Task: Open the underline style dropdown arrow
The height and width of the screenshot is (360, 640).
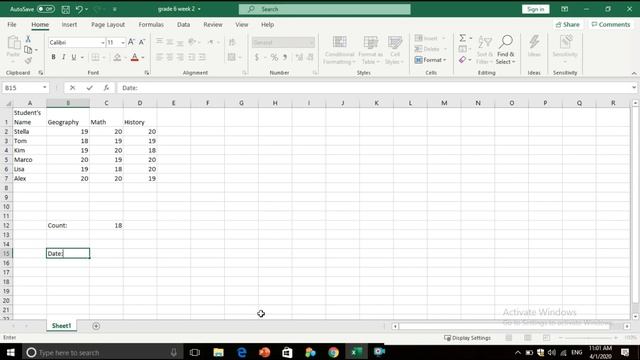Action: point(82,58)
